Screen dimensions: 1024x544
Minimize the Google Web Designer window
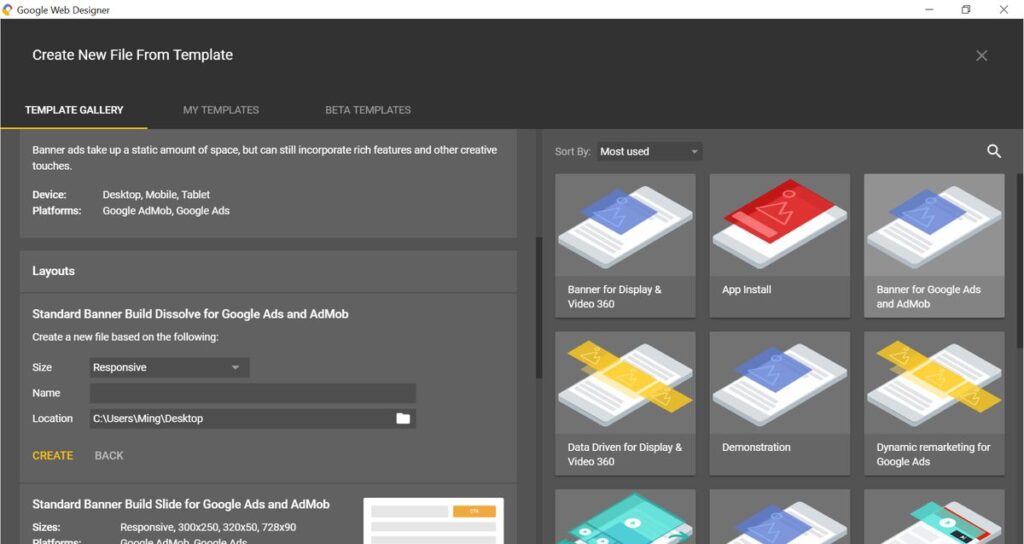(x=929, y=10)
